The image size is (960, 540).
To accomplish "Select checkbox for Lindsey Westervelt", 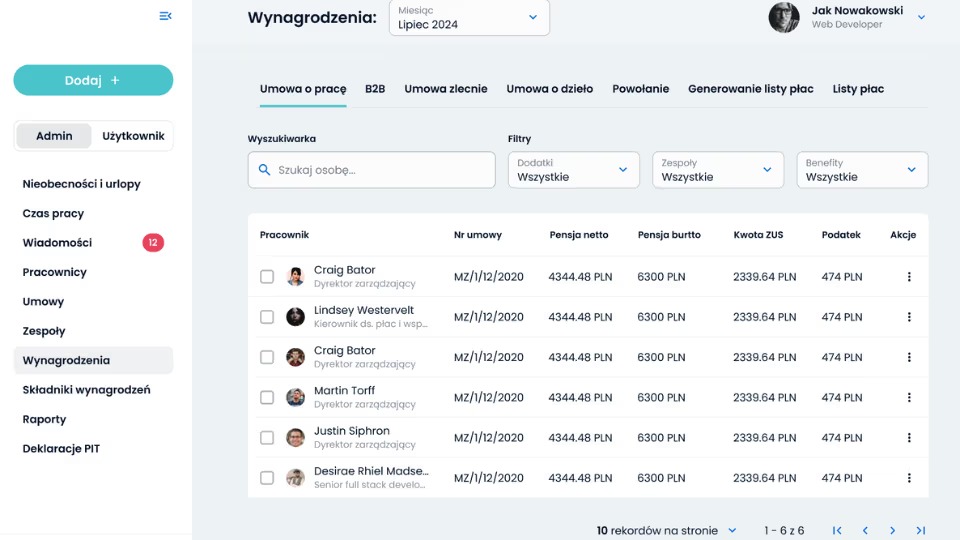I will click(267, 317).
